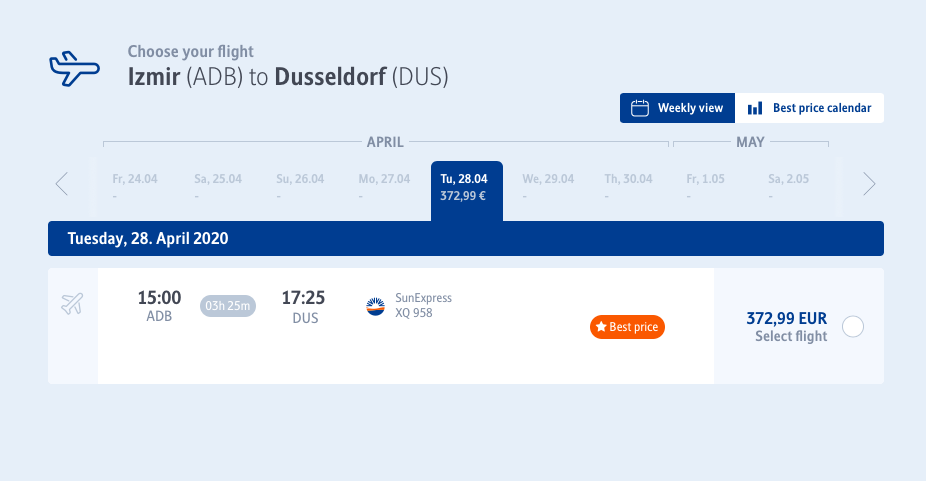Click the calendar icon in Weekly view
Viewport: 926px width, 481px height.
coord(640,108)
